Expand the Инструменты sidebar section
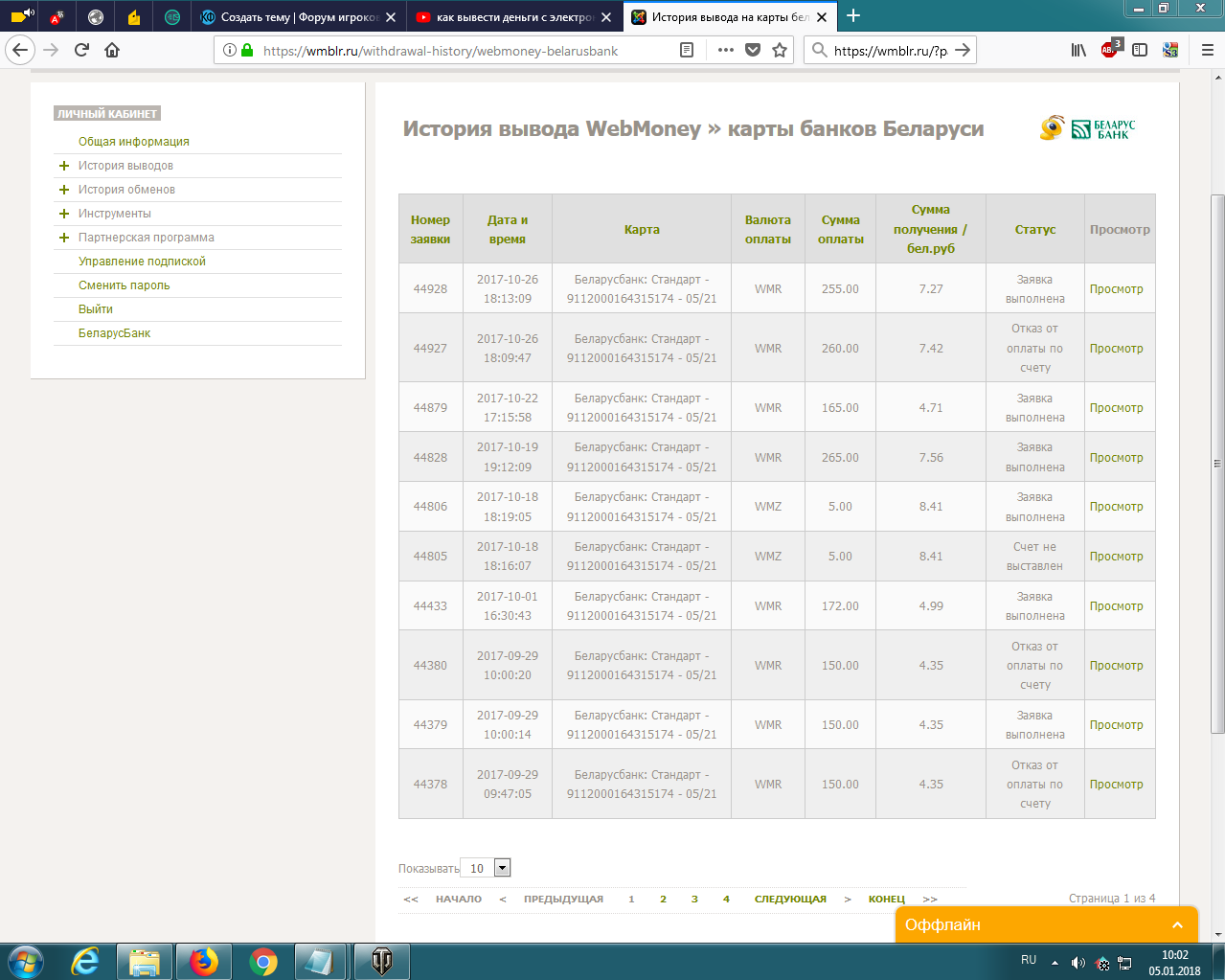Image resolution: width=1225 pixels, height=980 pixels. click(64, 214)
